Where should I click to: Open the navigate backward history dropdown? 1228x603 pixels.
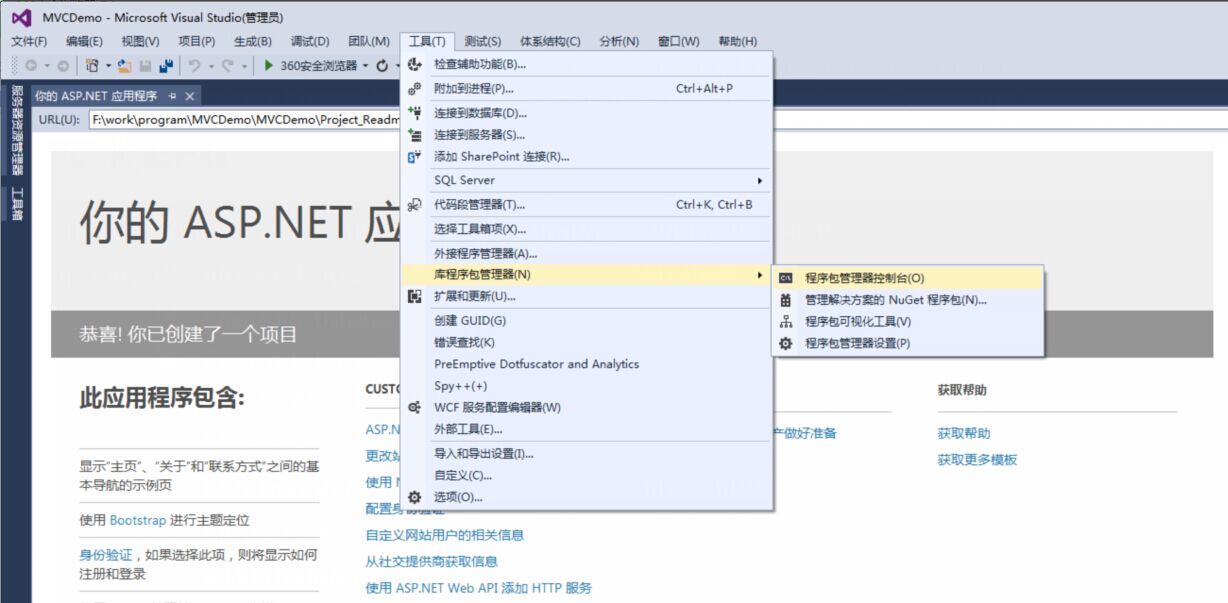click(x=47, y=66)
